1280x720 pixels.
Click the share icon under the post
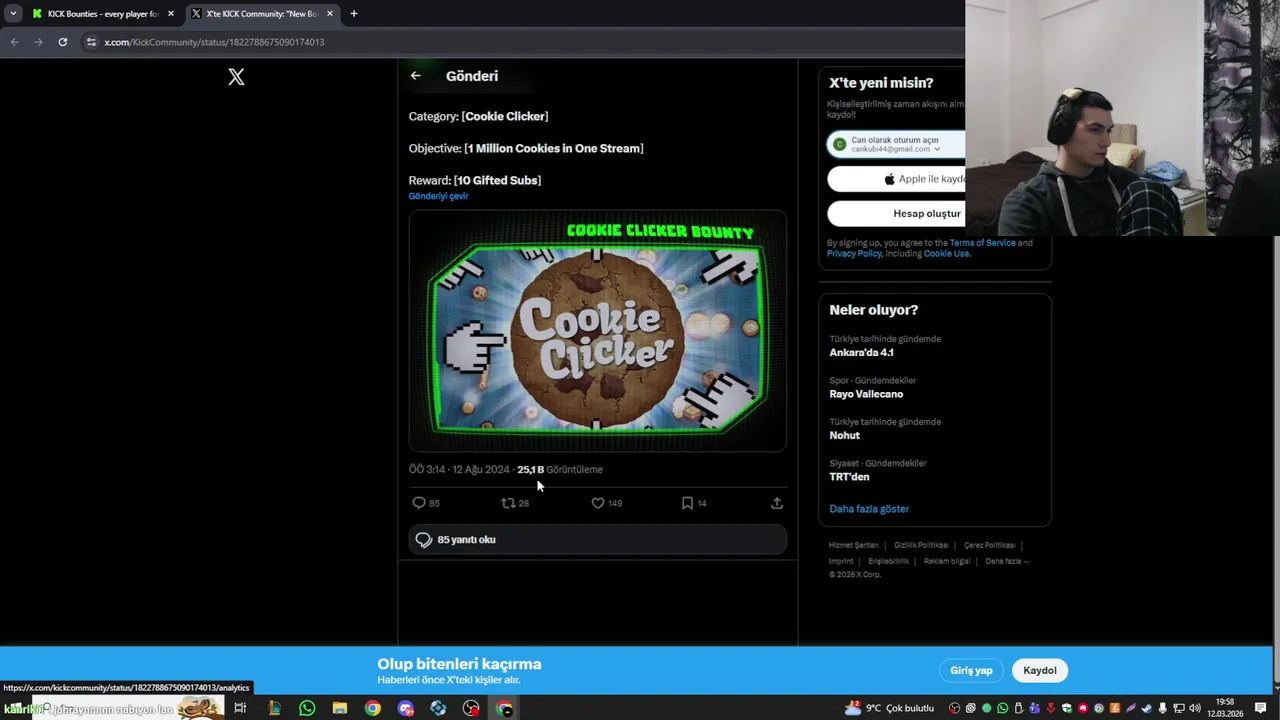pos(777,503)
